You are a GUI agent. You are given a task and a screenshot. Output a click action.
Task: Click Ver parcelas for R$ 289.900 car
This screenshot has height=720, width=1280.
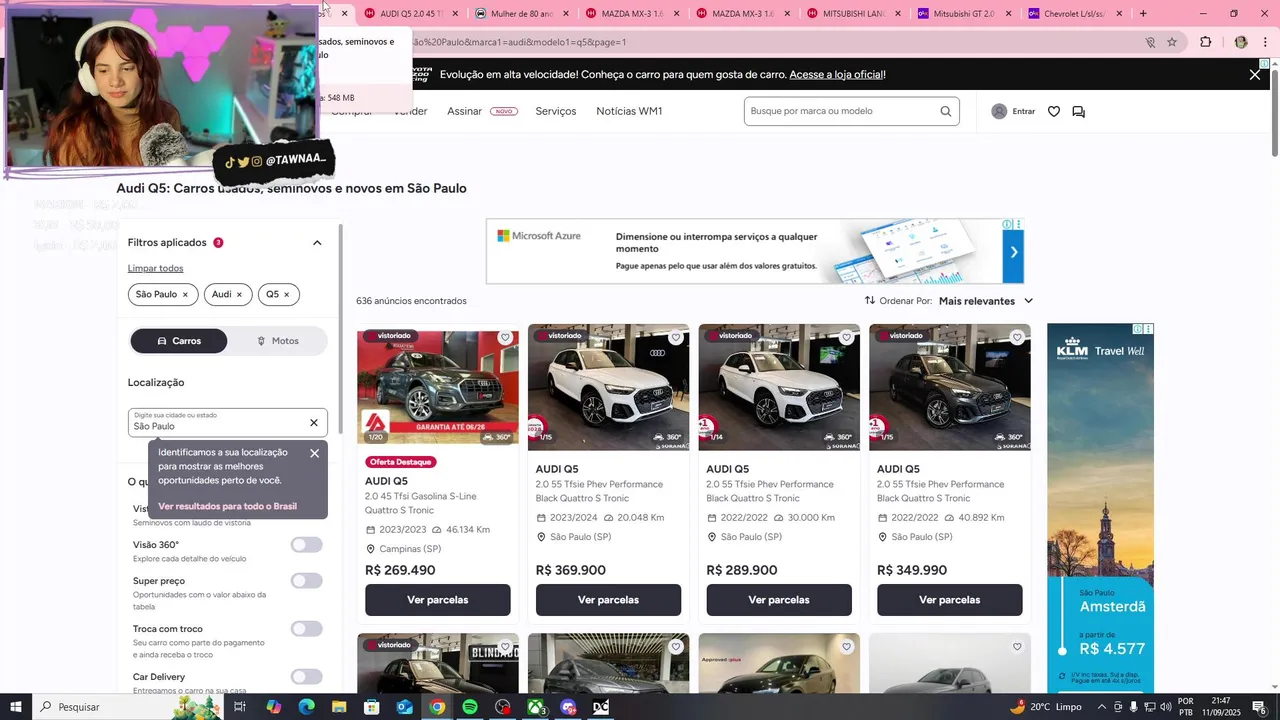[779, 600]
